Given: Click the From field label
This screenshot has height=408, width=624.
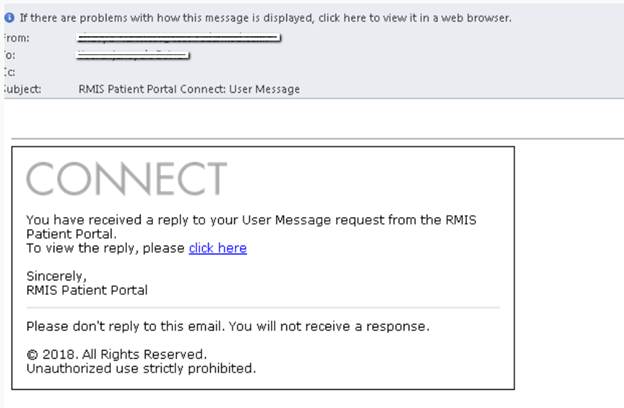Looking at the screenshot, I should (17, 38).
